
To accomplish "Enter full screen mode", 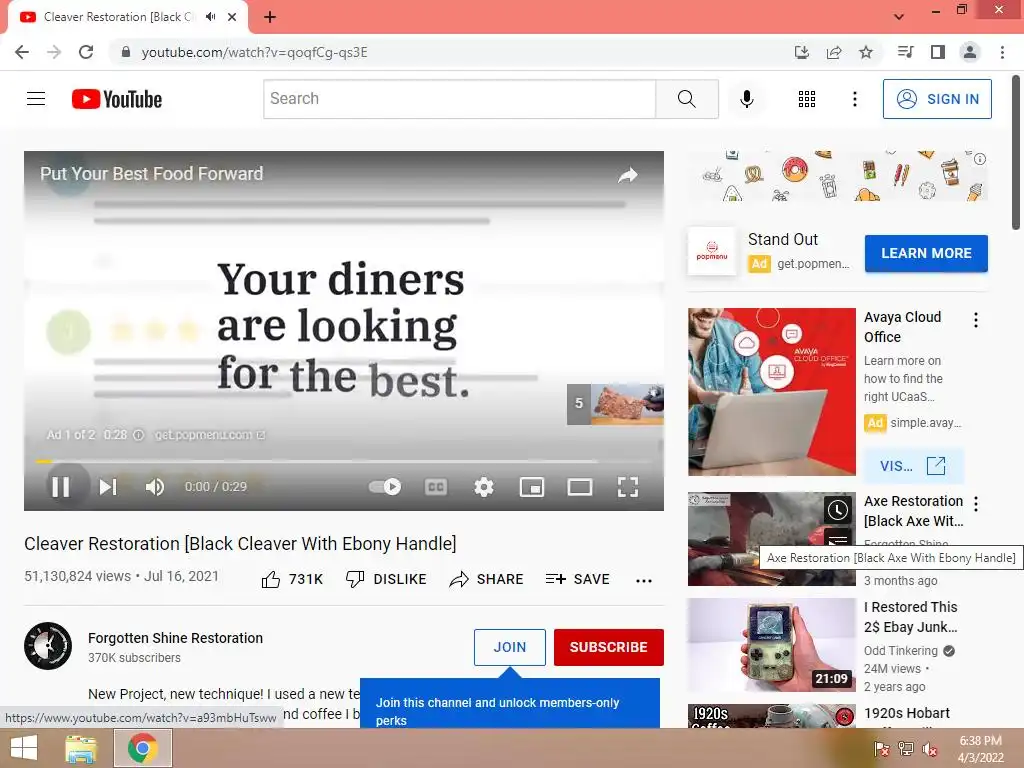I will click(x=628, y=487).
